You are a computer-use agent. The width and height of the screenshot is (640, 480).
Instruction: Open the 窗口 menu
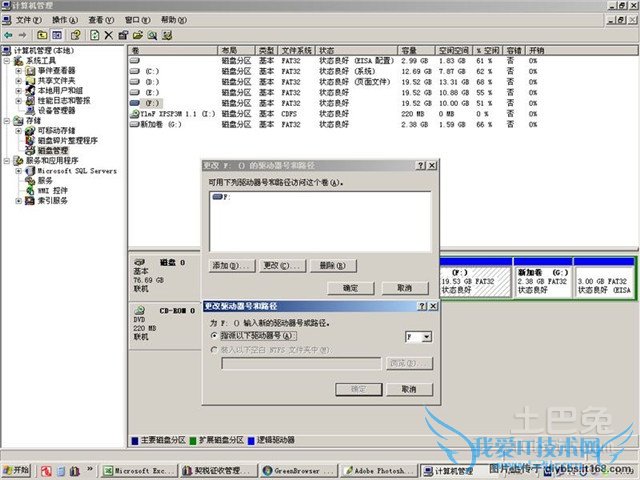[x=138, y=20]
